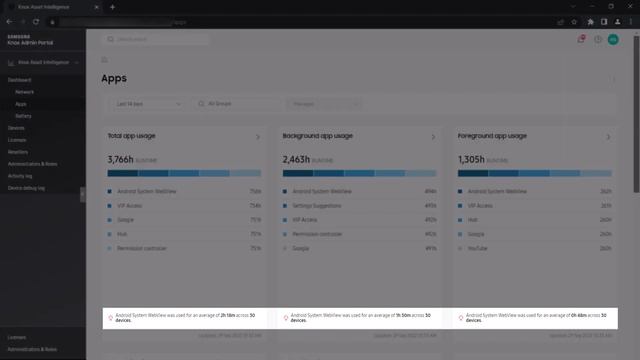Image resolution: width=640 pixels, height=360 pixels.
Task: Click the 2,463h background usage value
Action: point(296,159)
